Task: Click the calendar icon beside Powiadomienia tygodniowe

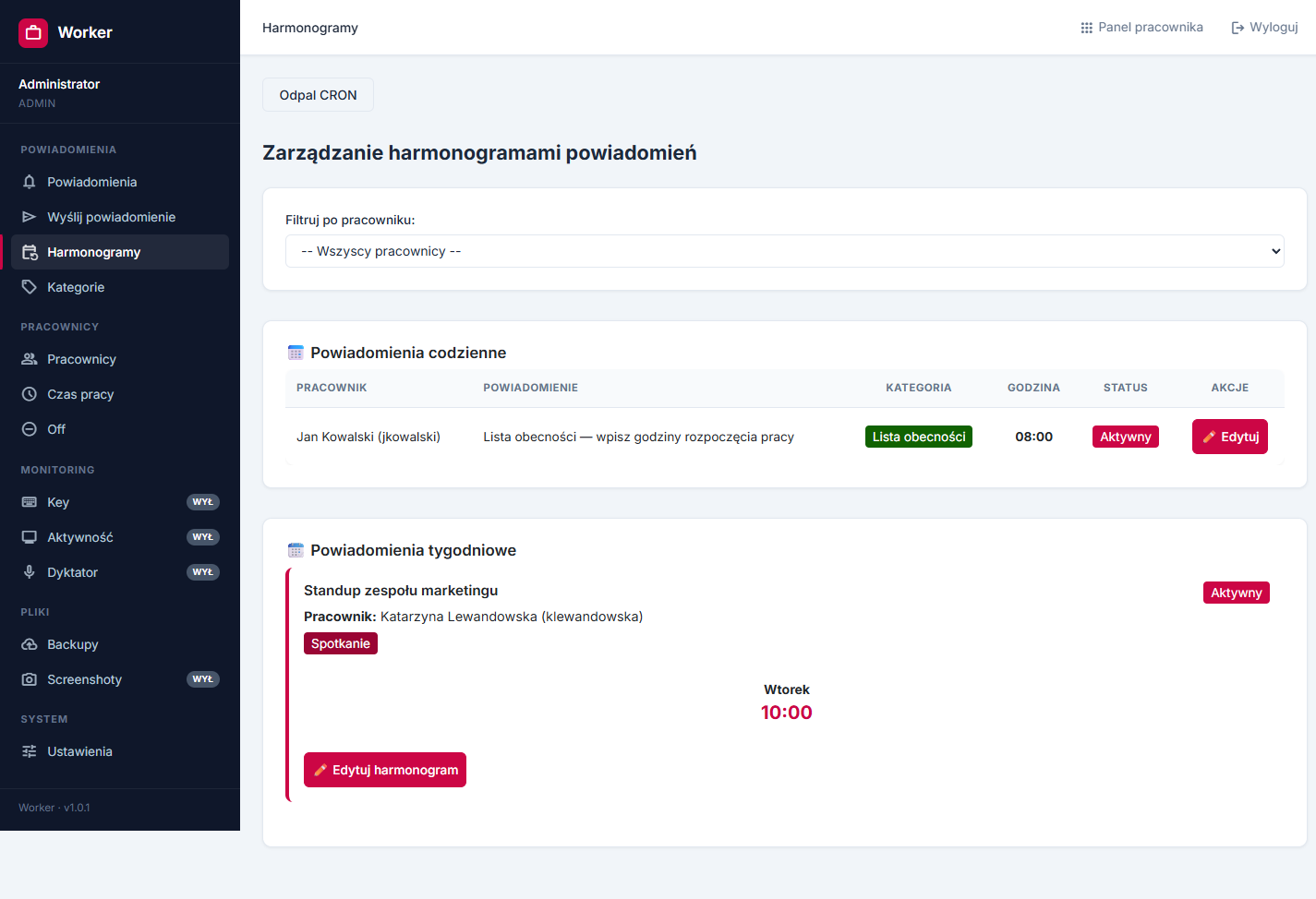Action: pos(296,550)
